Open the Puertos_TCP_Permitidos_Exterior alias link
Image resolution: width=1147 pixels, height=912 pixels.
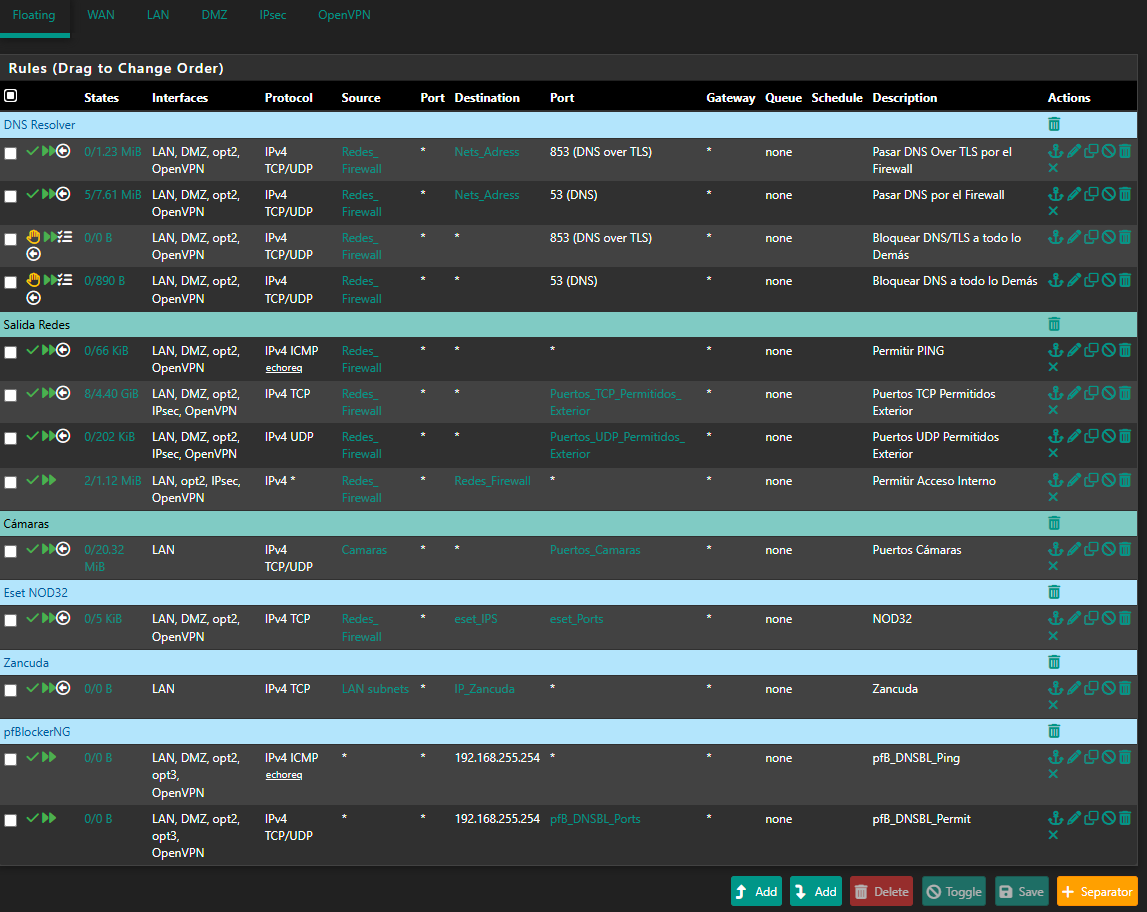pyautogui.click(x=616, y=402)
